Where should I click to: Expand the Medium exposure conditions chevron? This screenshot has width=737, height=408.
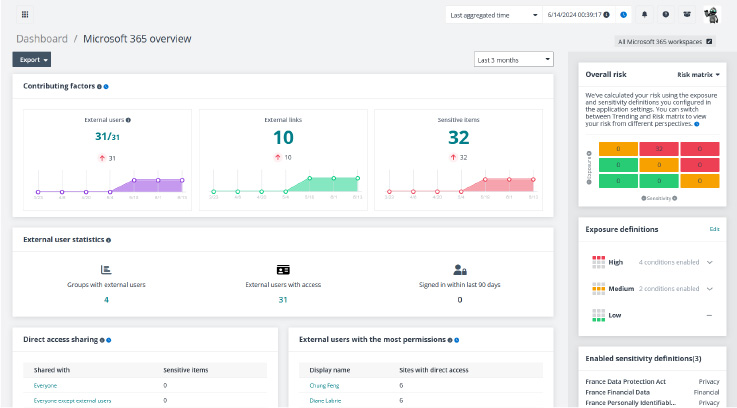710,289
